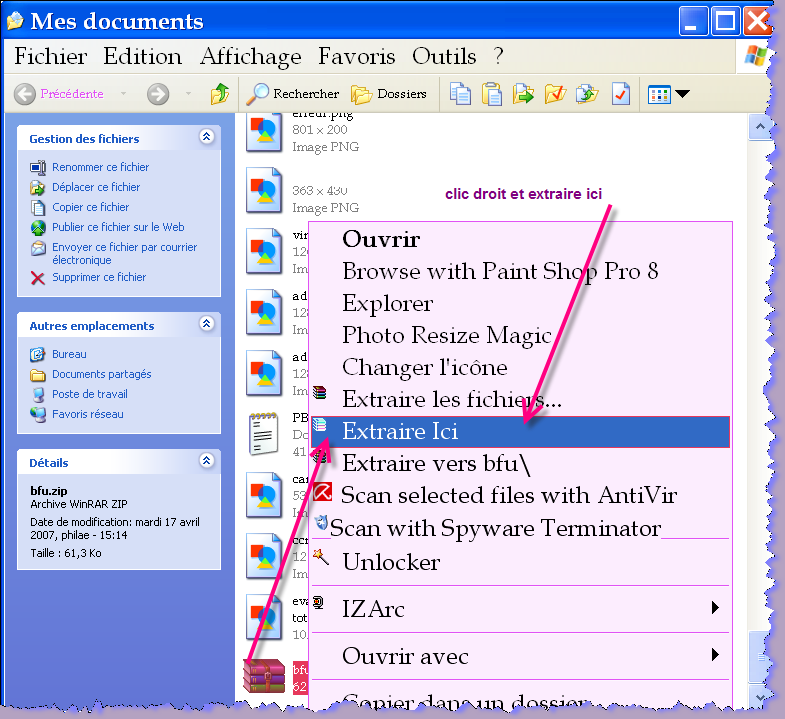The image size is (785, 719).
Task: Click the Précédente back arrow icon
Action: pos(26,94)
